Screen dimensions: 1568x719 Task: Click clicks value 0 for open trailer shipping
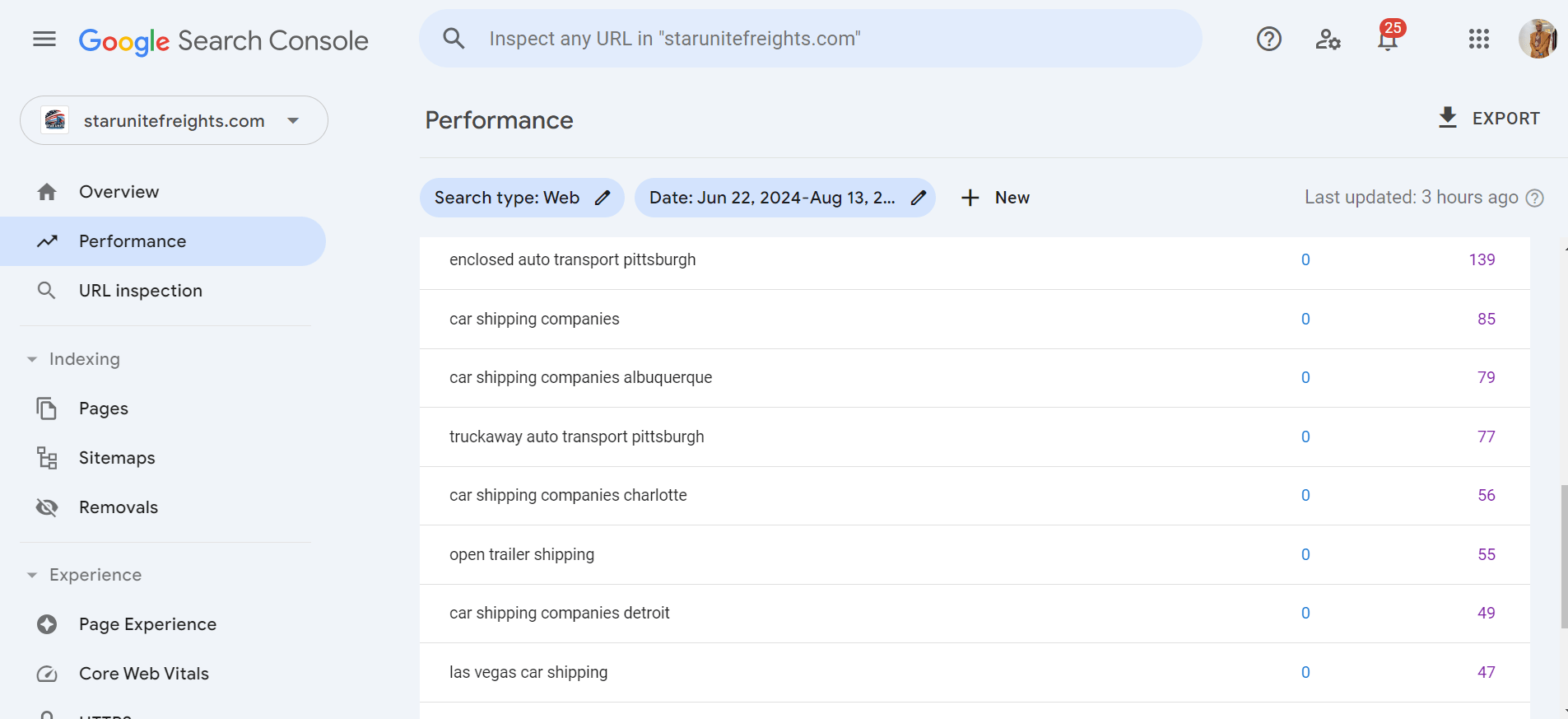1305,554
